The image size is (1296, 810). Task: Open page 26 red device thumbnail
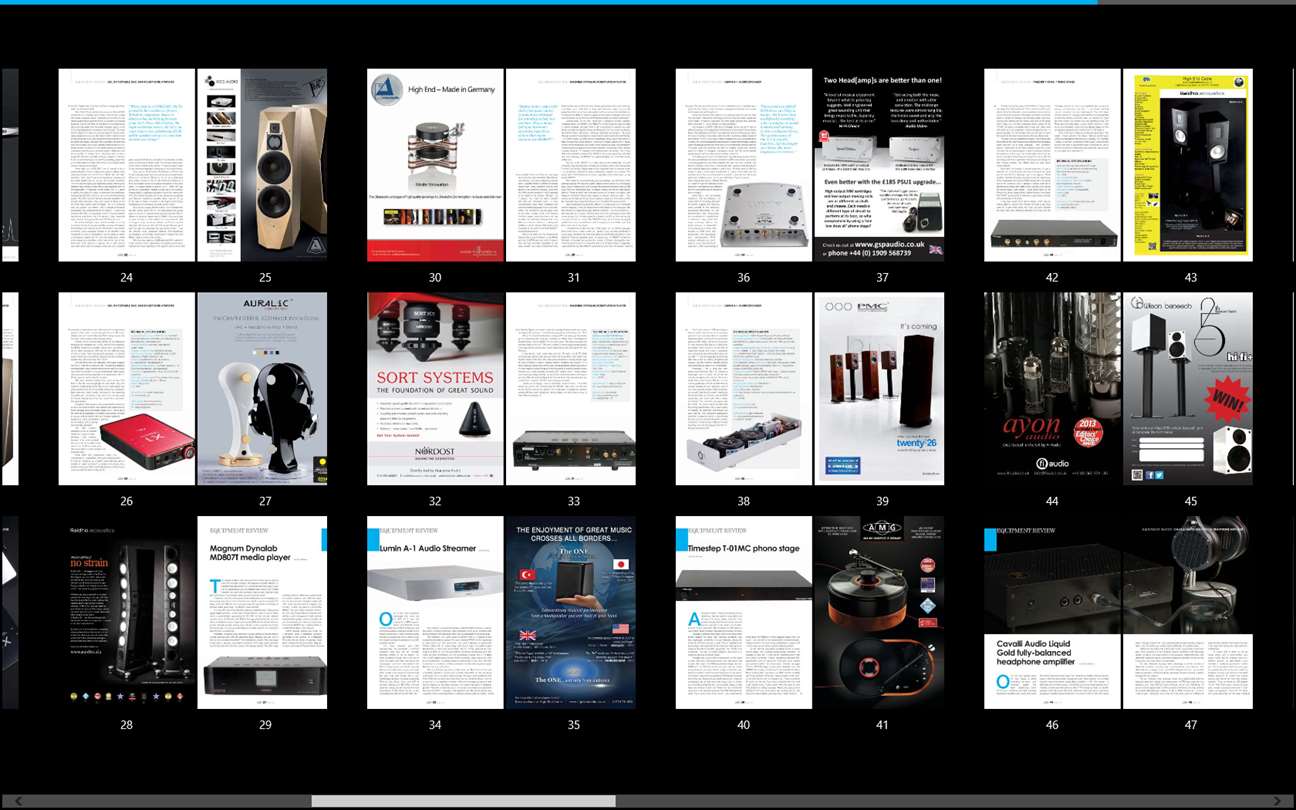[127, 389]
